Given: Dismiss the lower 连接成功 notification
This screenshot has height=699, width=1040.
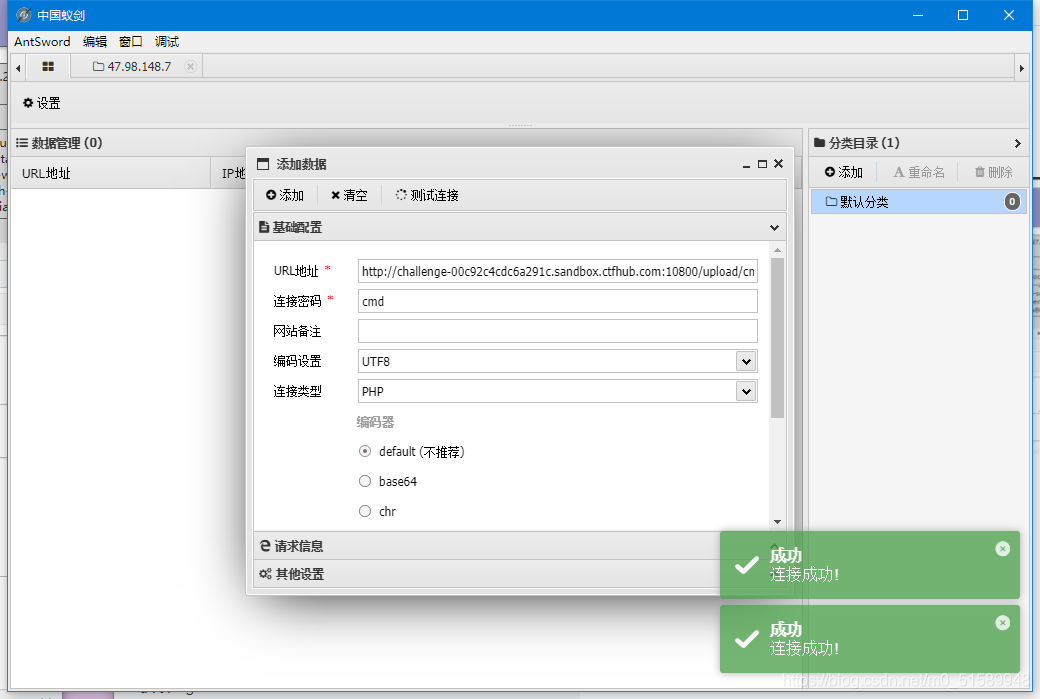Looking at the screenshot, I should (1002, 623).
